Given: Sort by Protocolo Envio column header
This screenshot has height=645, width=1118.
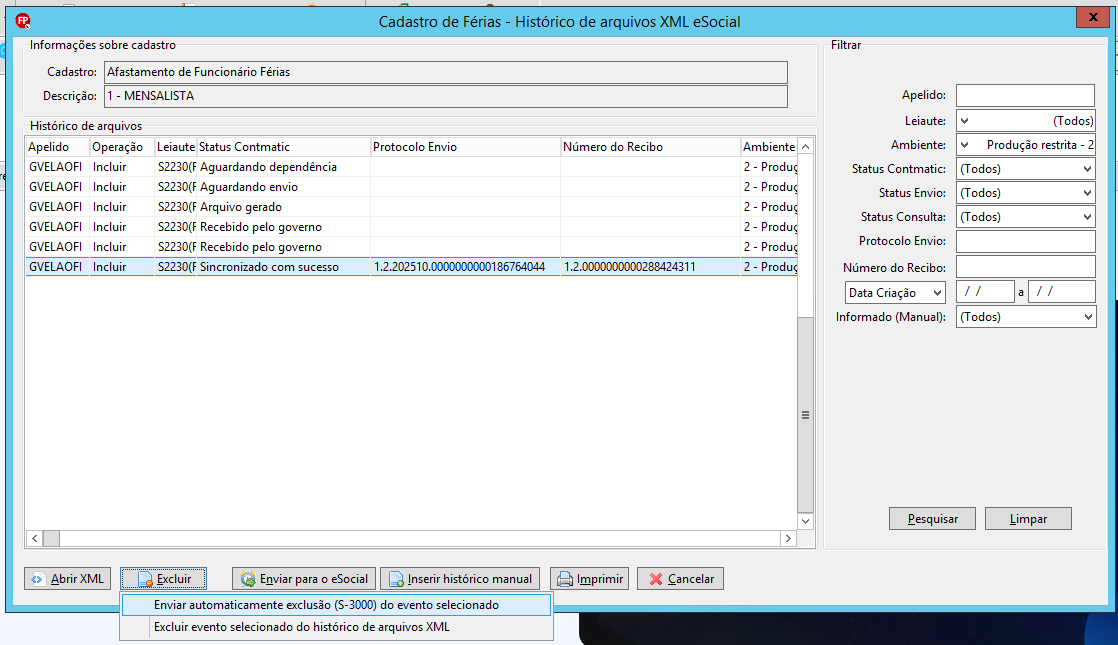Looking at the screenshot, I should tap(466, 147).
